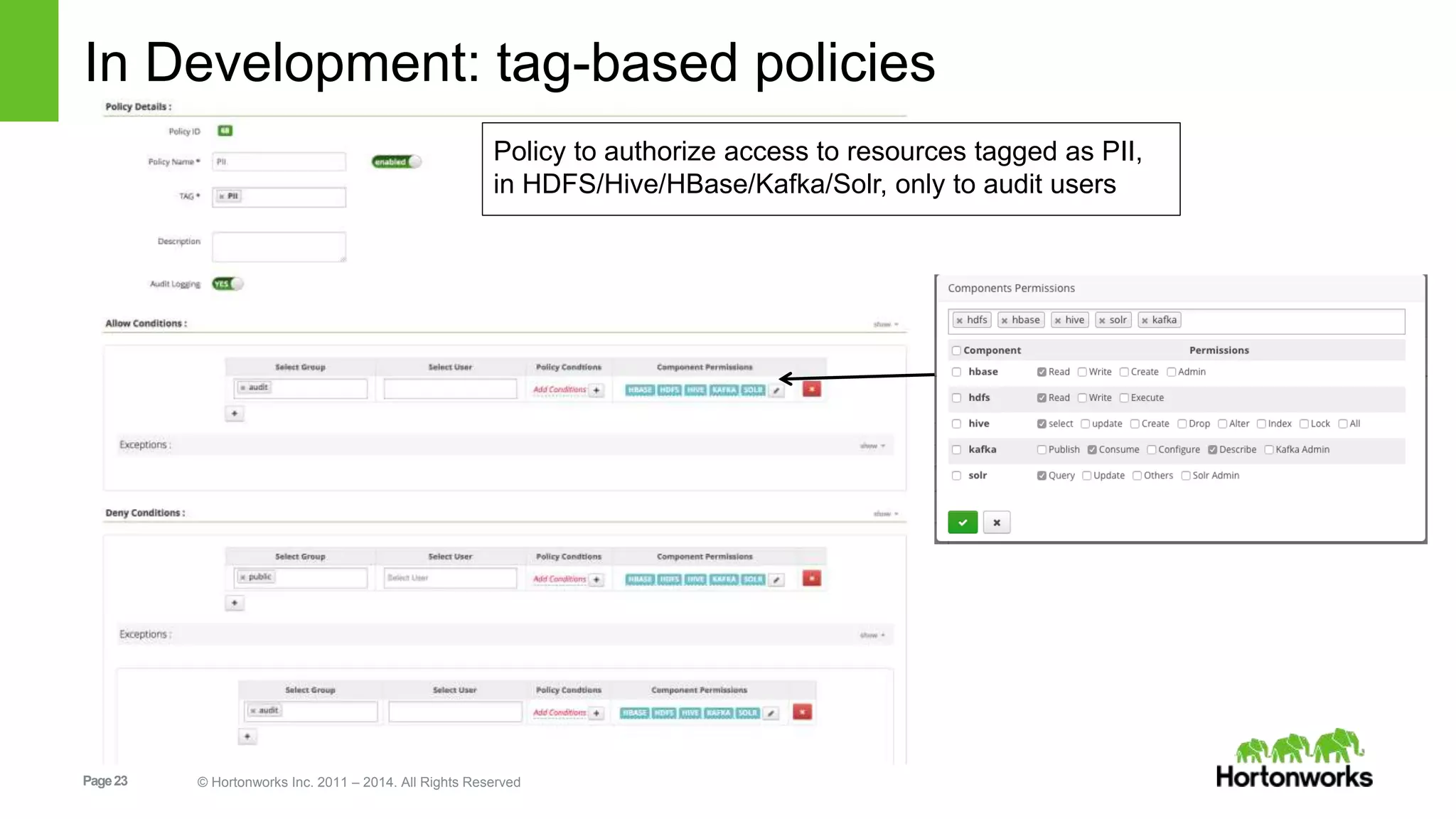The image size is (1456, 819).
Task: Click Add Conditions link in public deny row
Action: [x=560, y=579]
